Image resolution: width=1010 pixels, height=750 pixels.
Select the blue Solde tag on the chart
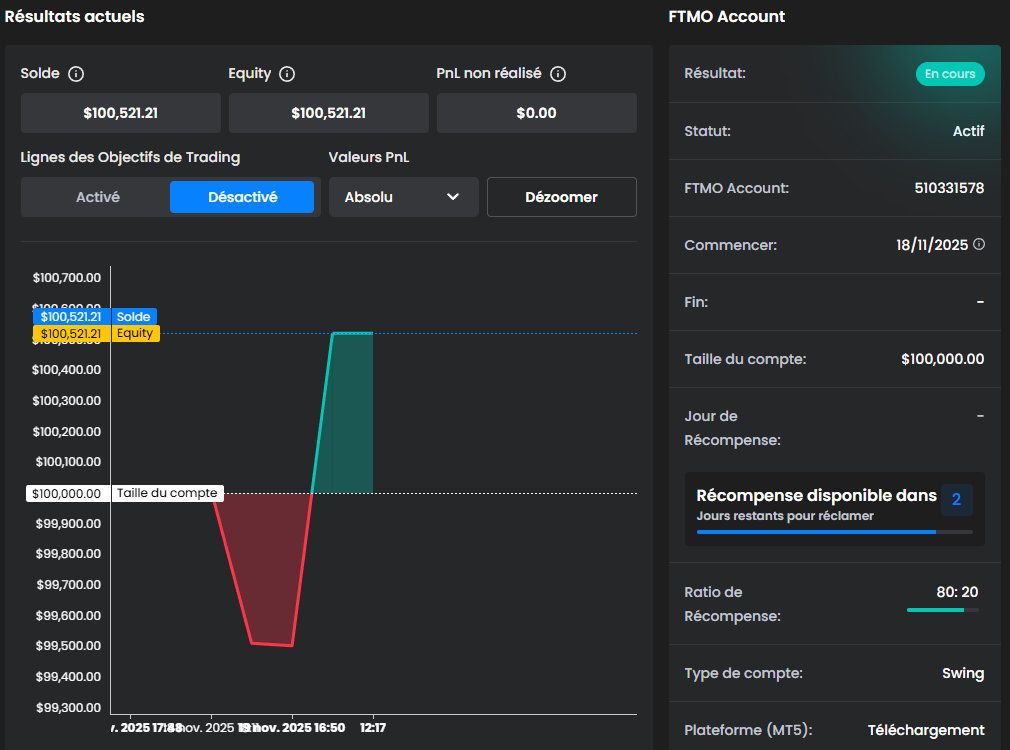click(95, 317)
